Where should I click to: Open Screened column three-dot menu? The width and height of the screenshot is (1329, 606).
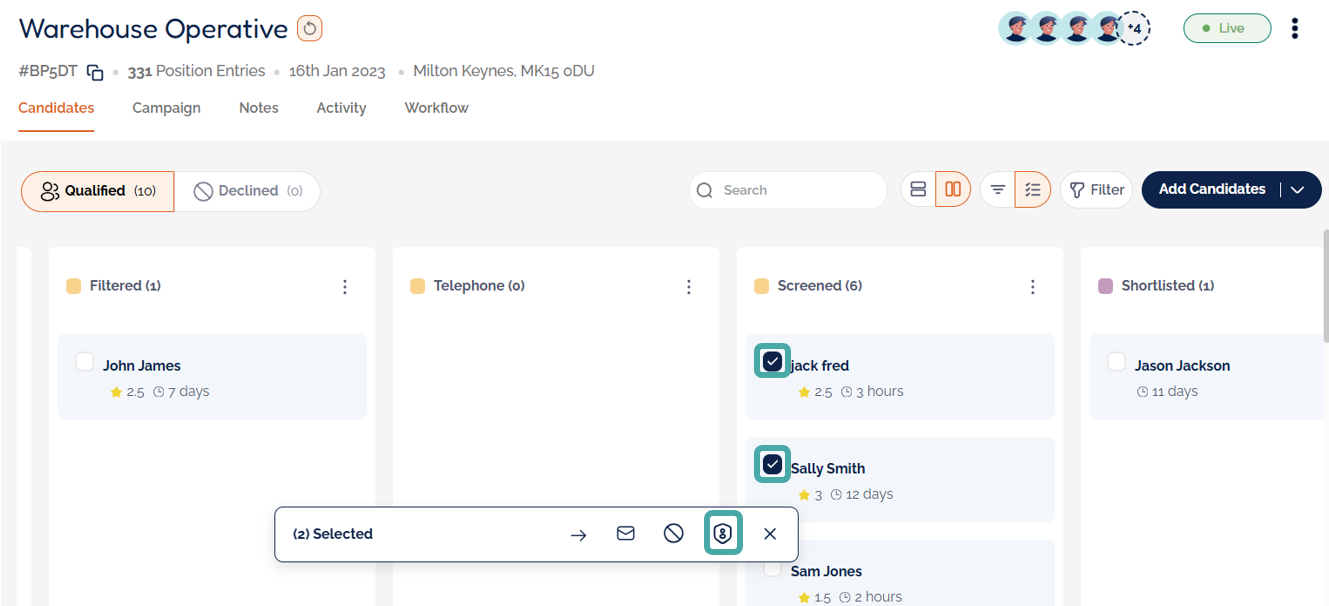(x=1033, y=287)
